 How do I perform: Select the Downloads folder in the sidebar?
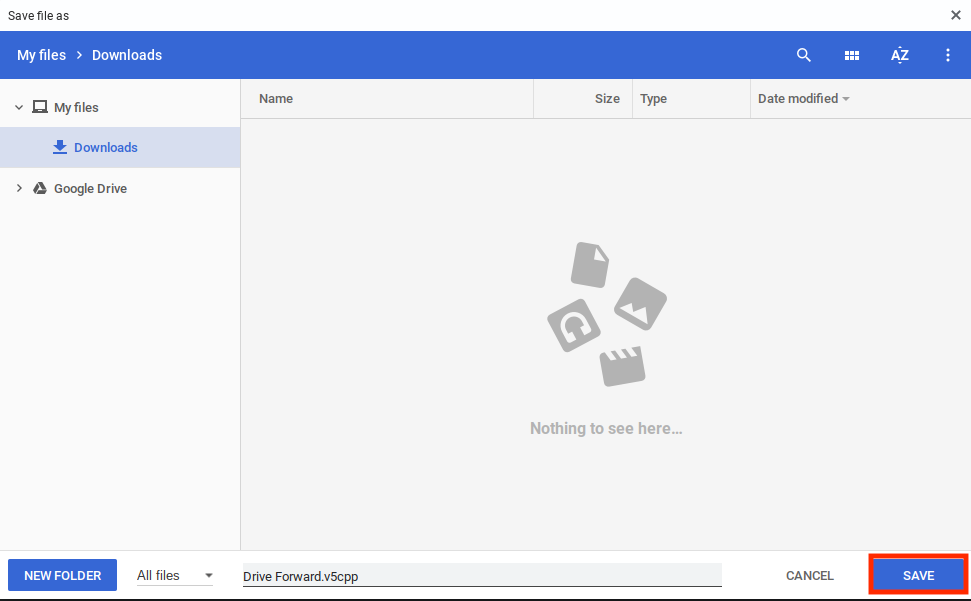(x=106, y=147)
